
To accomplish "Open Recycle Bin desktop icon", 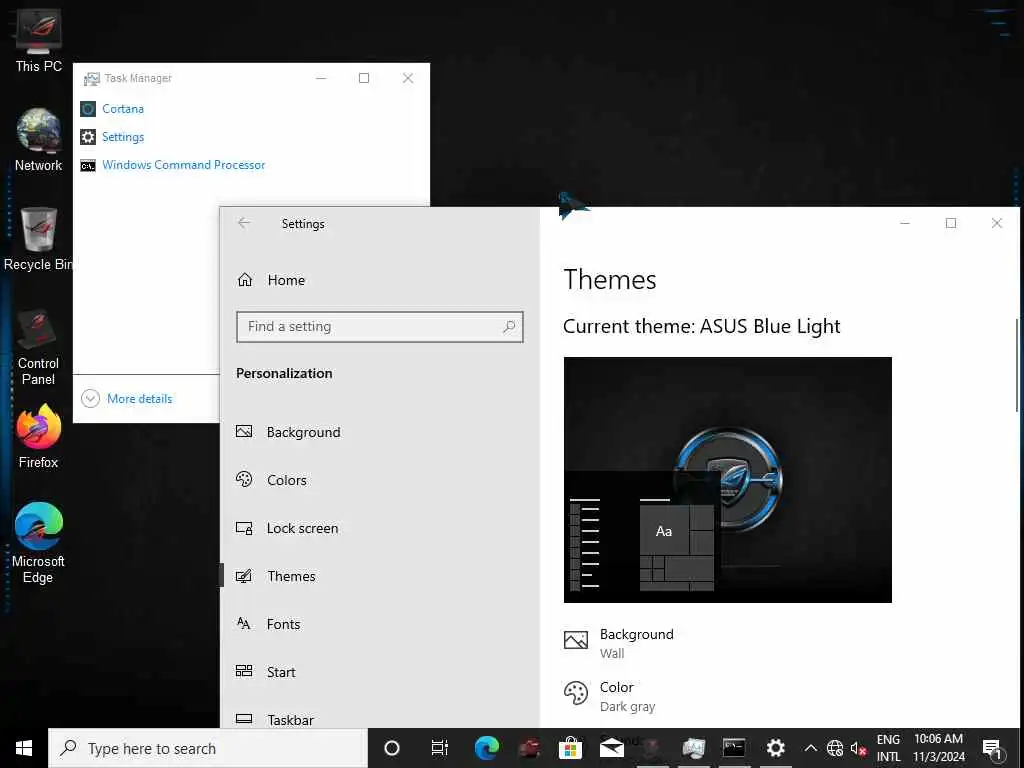I will pos(39,239).
